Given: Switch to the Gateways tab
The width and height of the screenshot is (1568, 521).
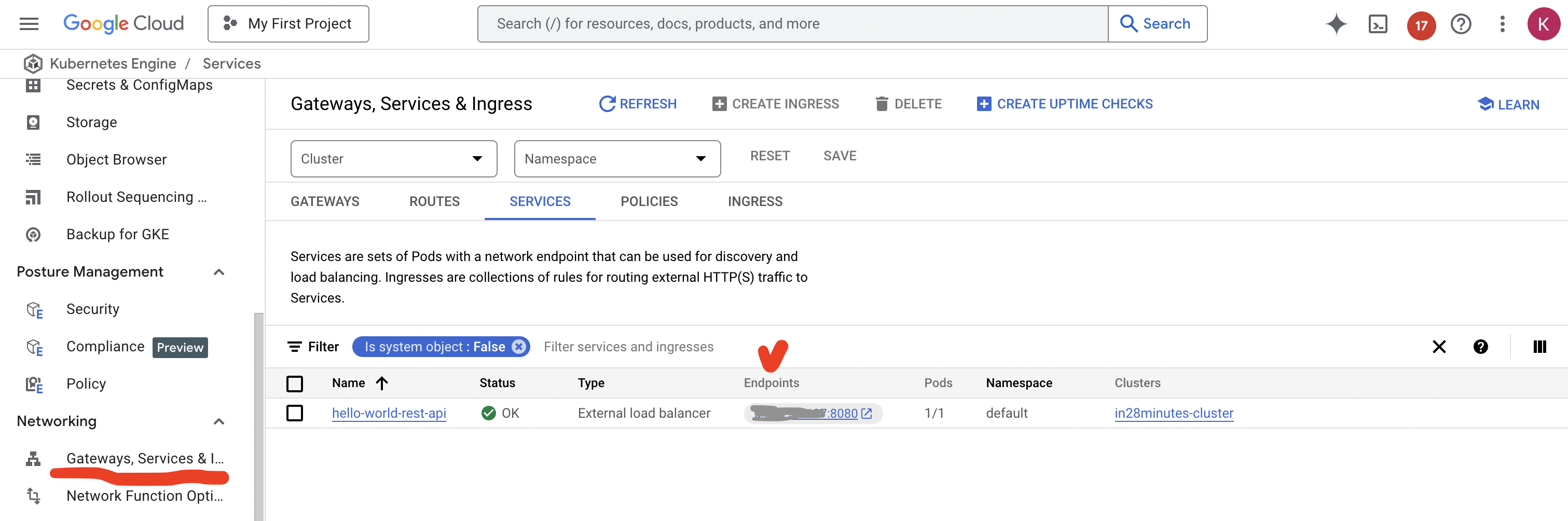Looking at the screenshot, I should (x=324, y=201).
